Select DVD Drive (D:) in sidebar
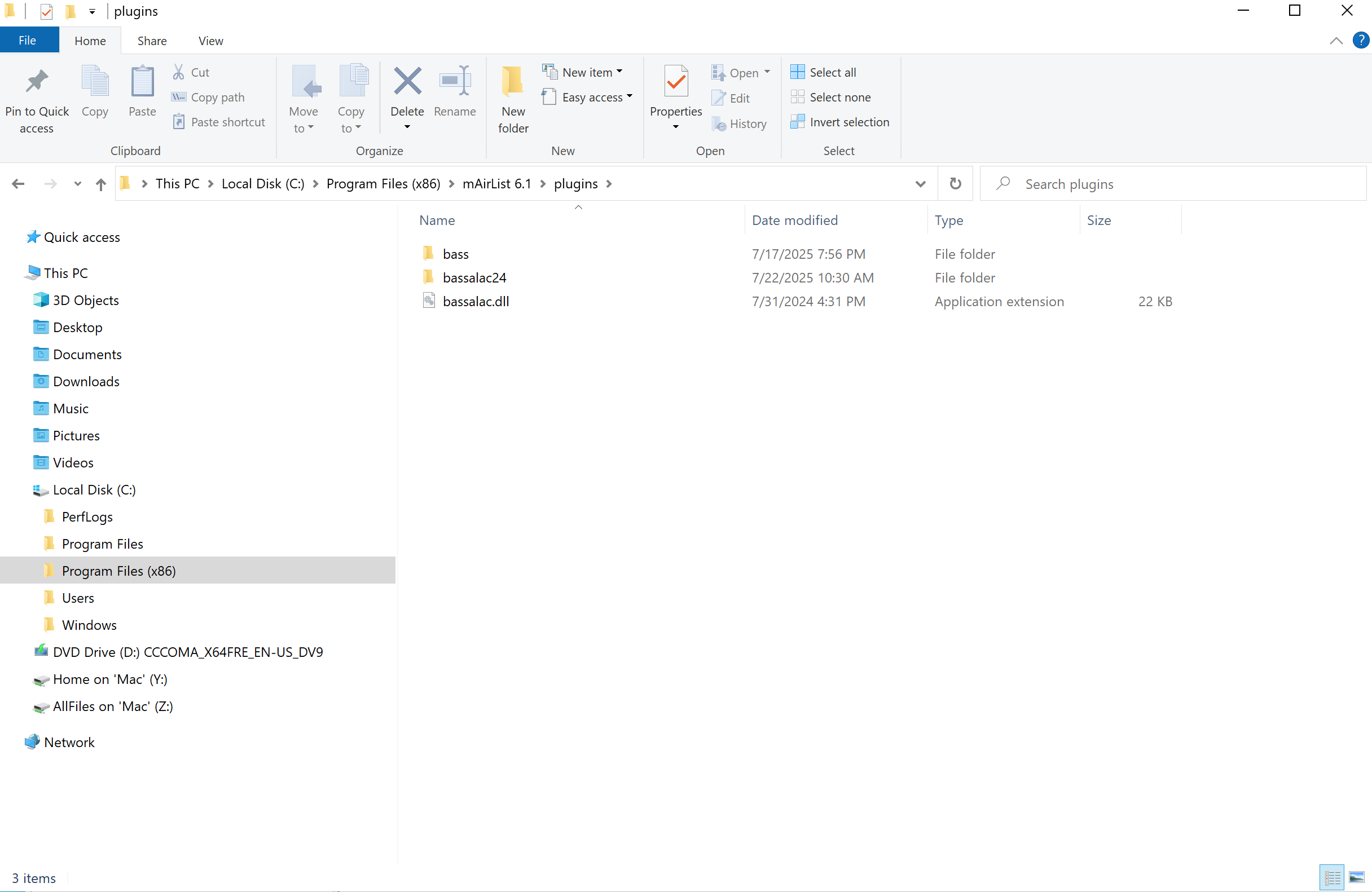Image resolution: width=1372 pixels, height=892 pixels. [188, 652]
